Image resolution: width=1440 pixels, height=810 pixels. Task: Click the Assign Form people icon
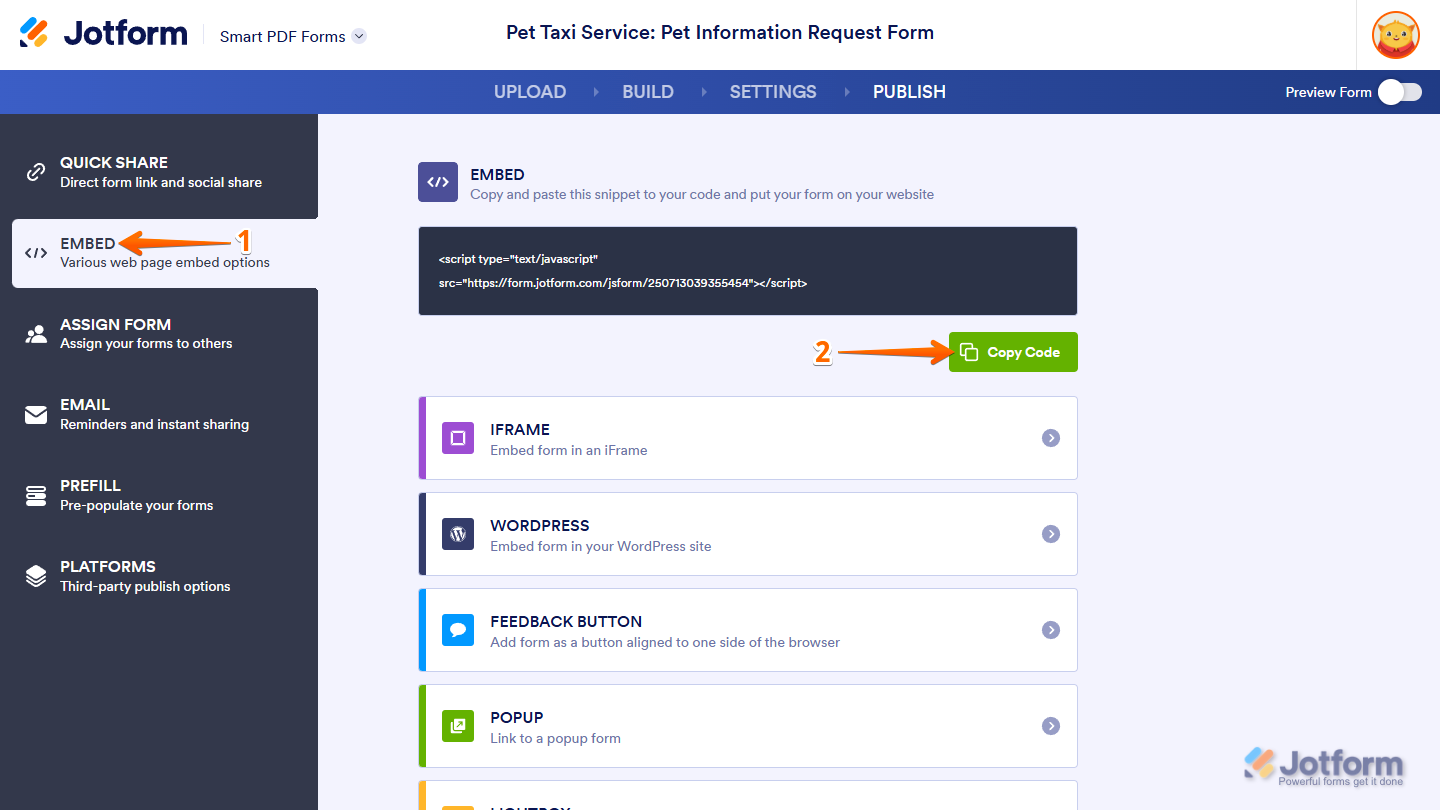36,334
